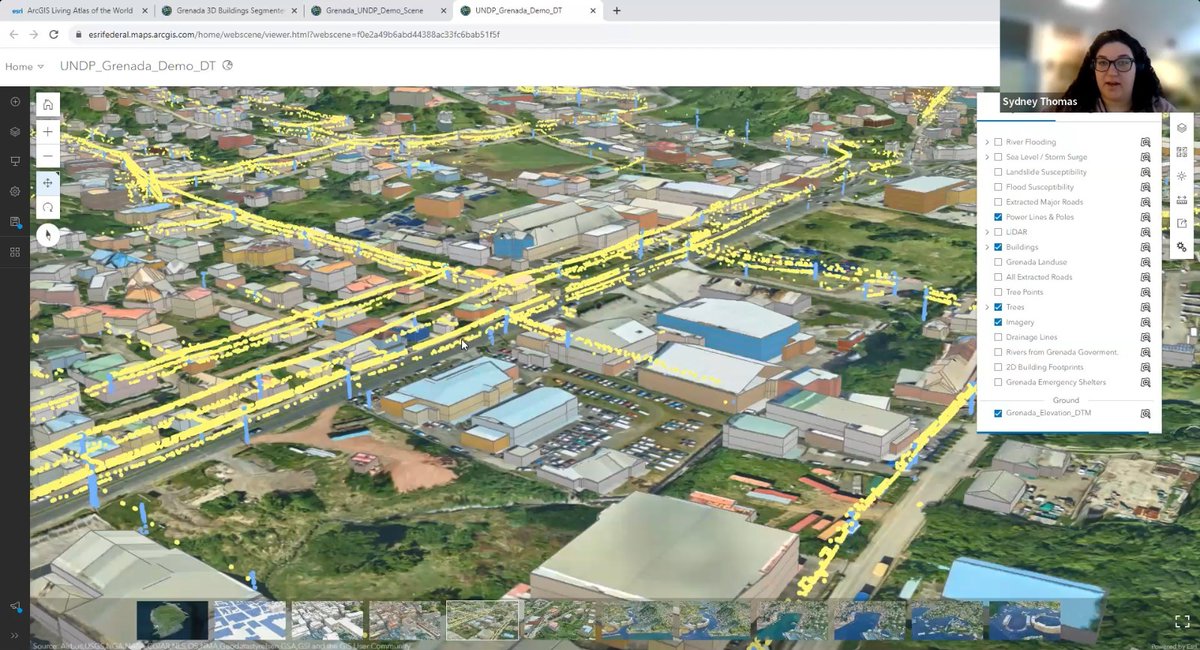
Task: Expand the LiDAR layer group
Action: 987,232
